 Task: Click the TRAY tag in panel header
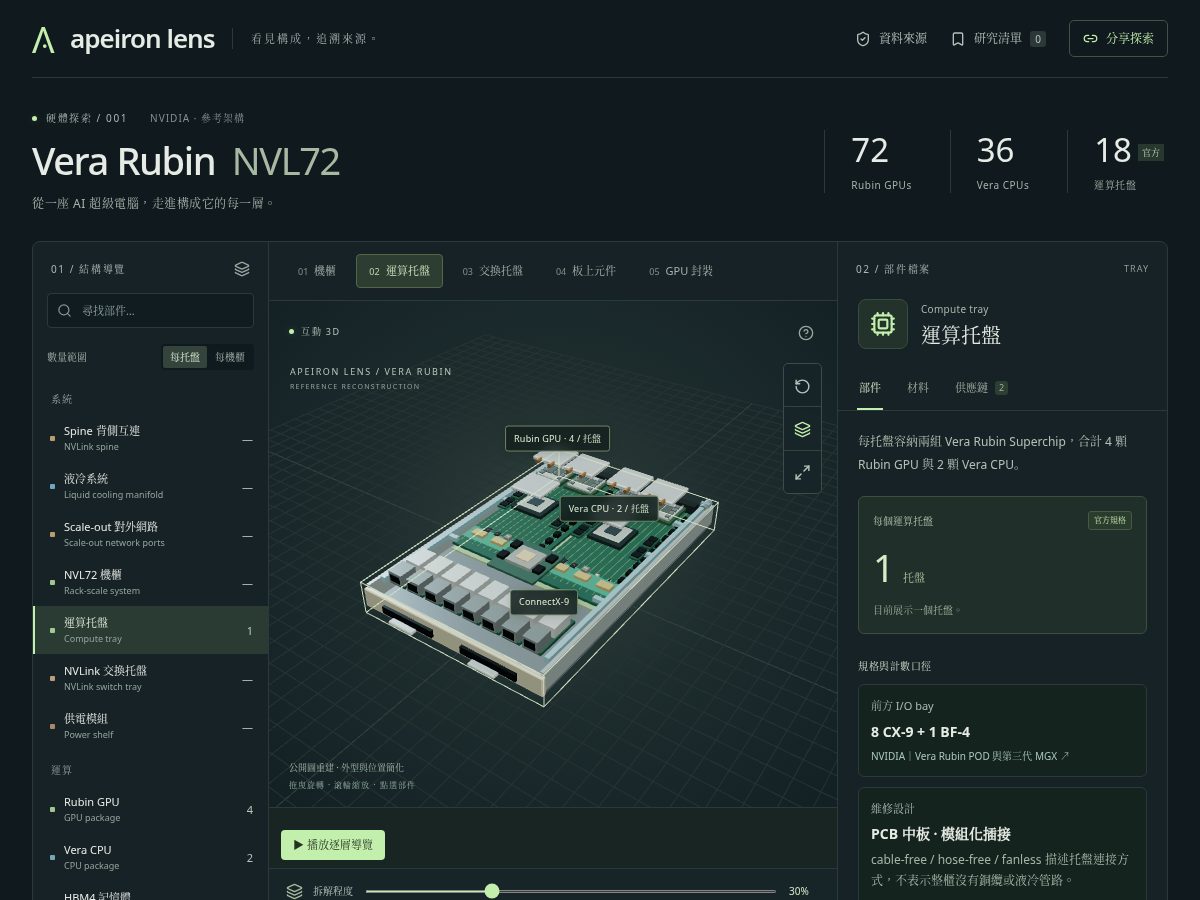(x=1136, y=269)
